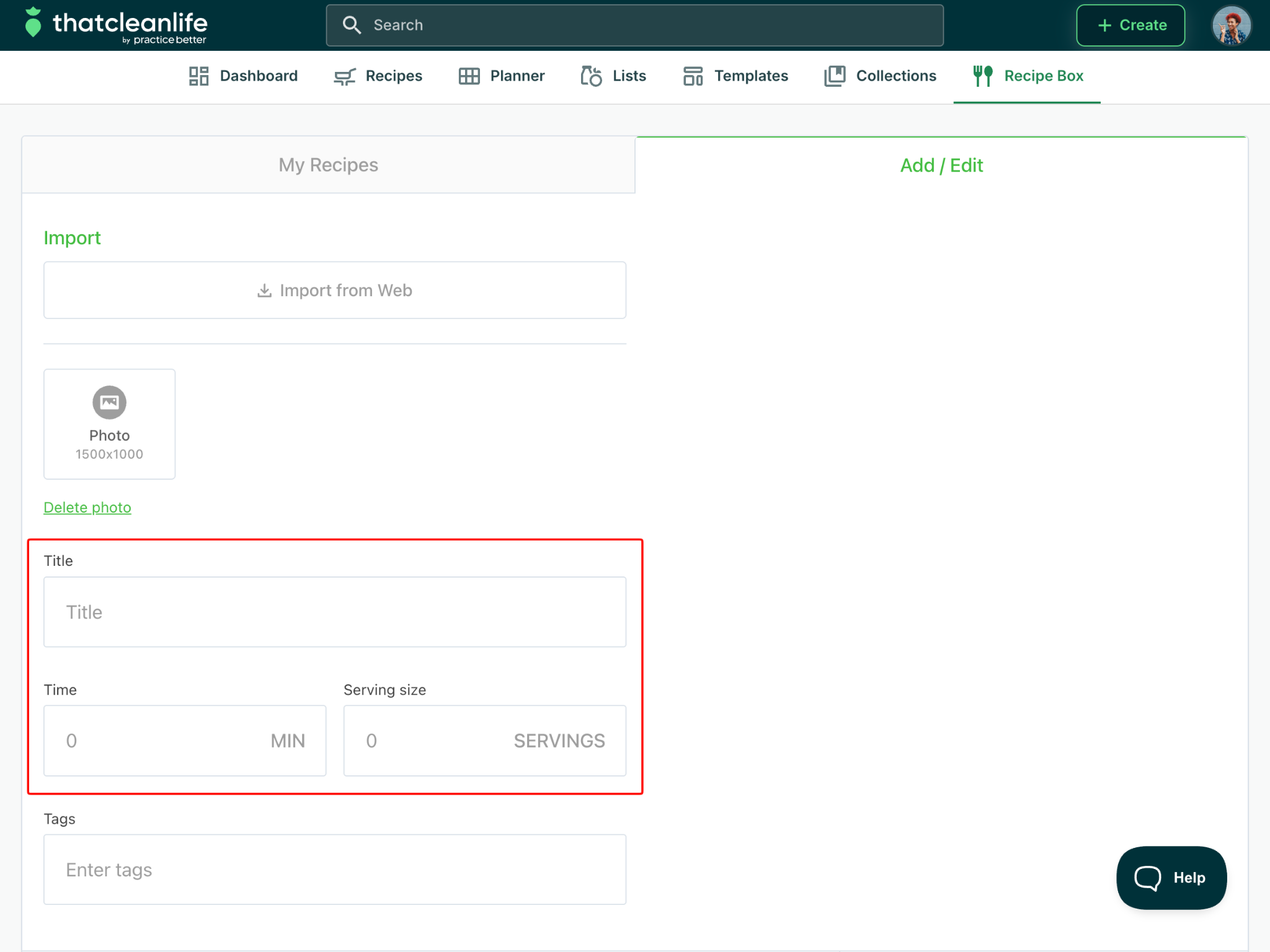Click the Help chat bubble icon

tap(1148, 878)
